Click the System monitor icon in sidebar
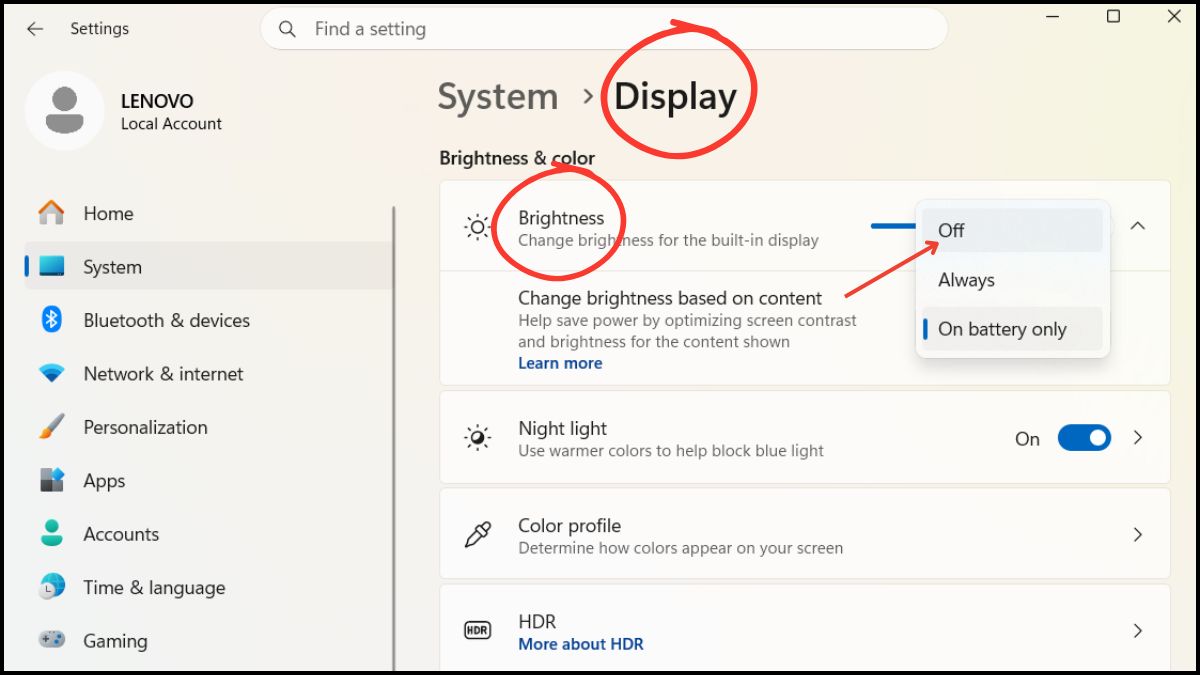Viewport: 1200px width, 675px height. pos(51,267)
